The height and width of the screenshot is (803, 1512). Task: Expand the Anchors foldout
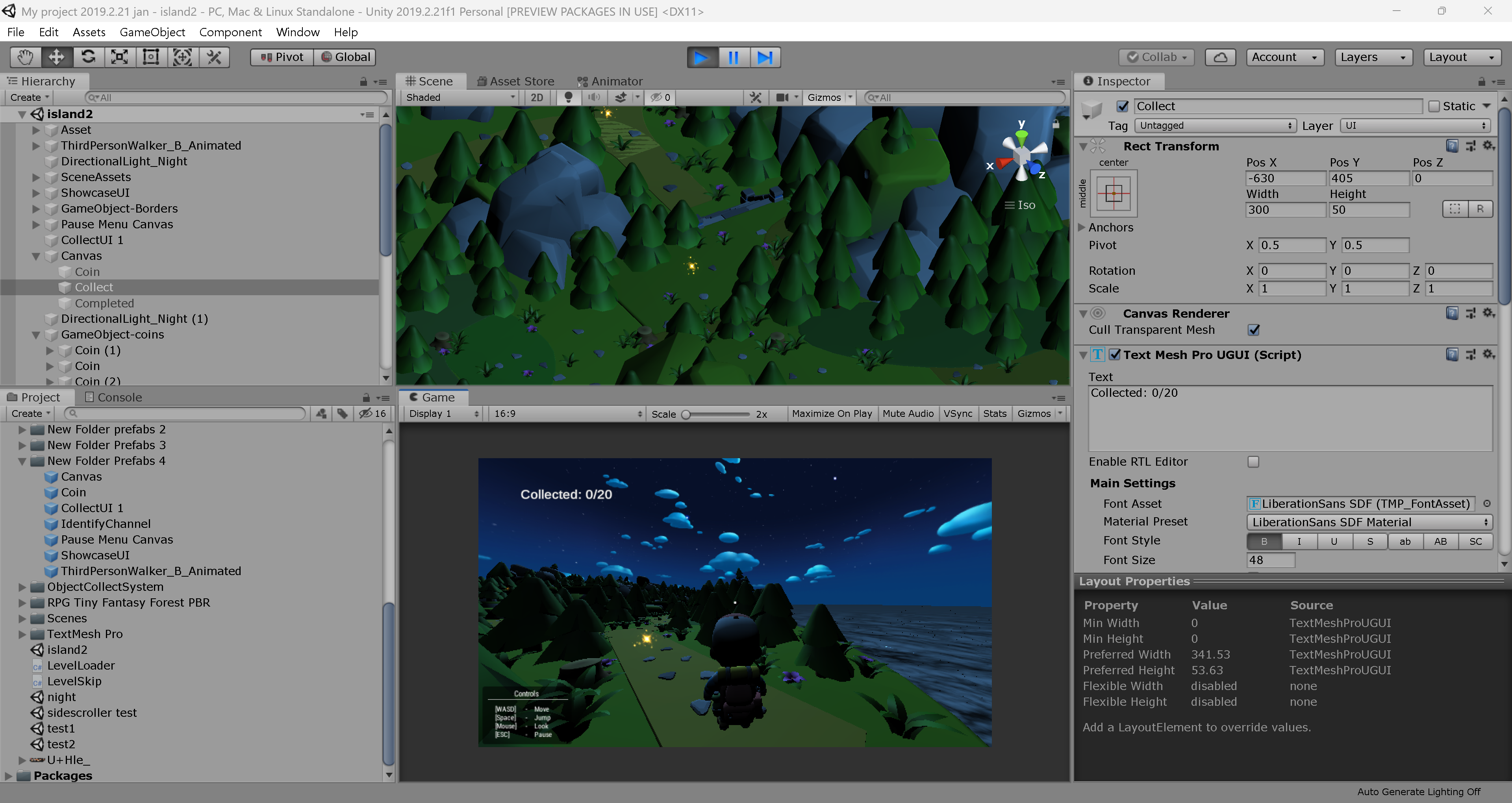pos(1082,227)
